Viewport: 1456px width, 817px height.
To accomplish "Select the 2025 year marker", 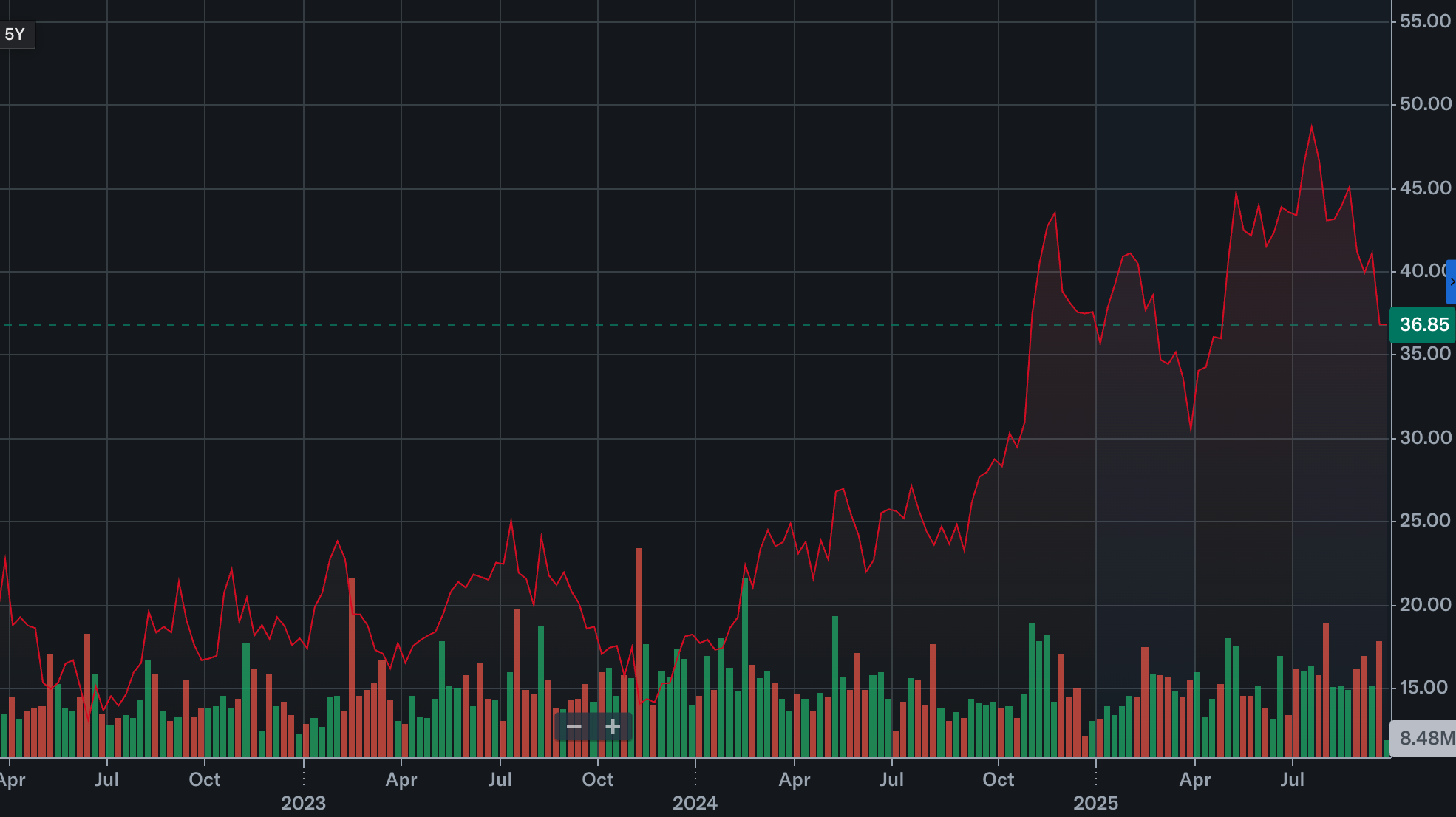I will pyautogui.click(x=1095, y=803).
